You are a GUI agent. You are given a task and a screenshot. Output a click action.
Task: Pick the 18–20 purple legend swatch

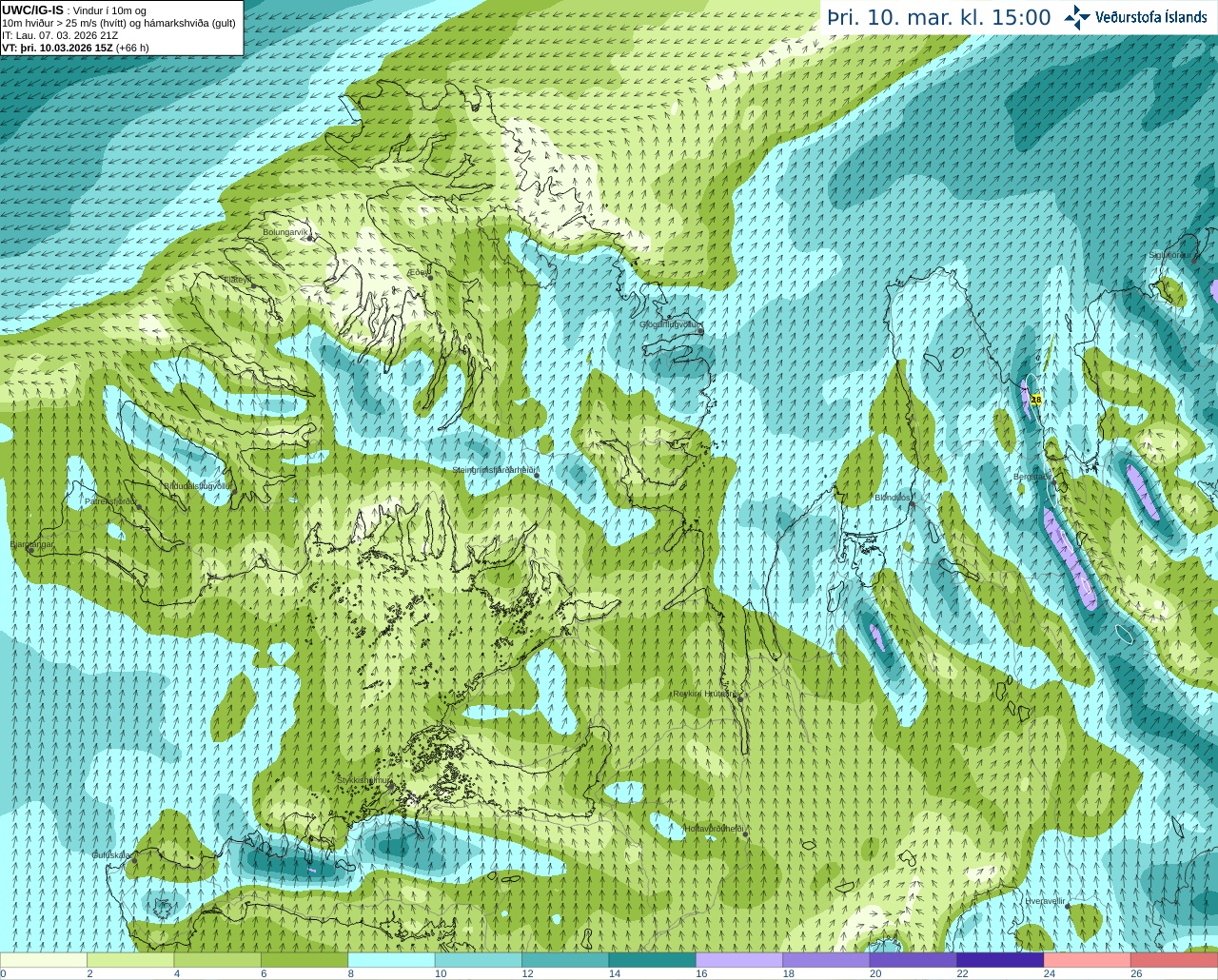tap(826, 960)
